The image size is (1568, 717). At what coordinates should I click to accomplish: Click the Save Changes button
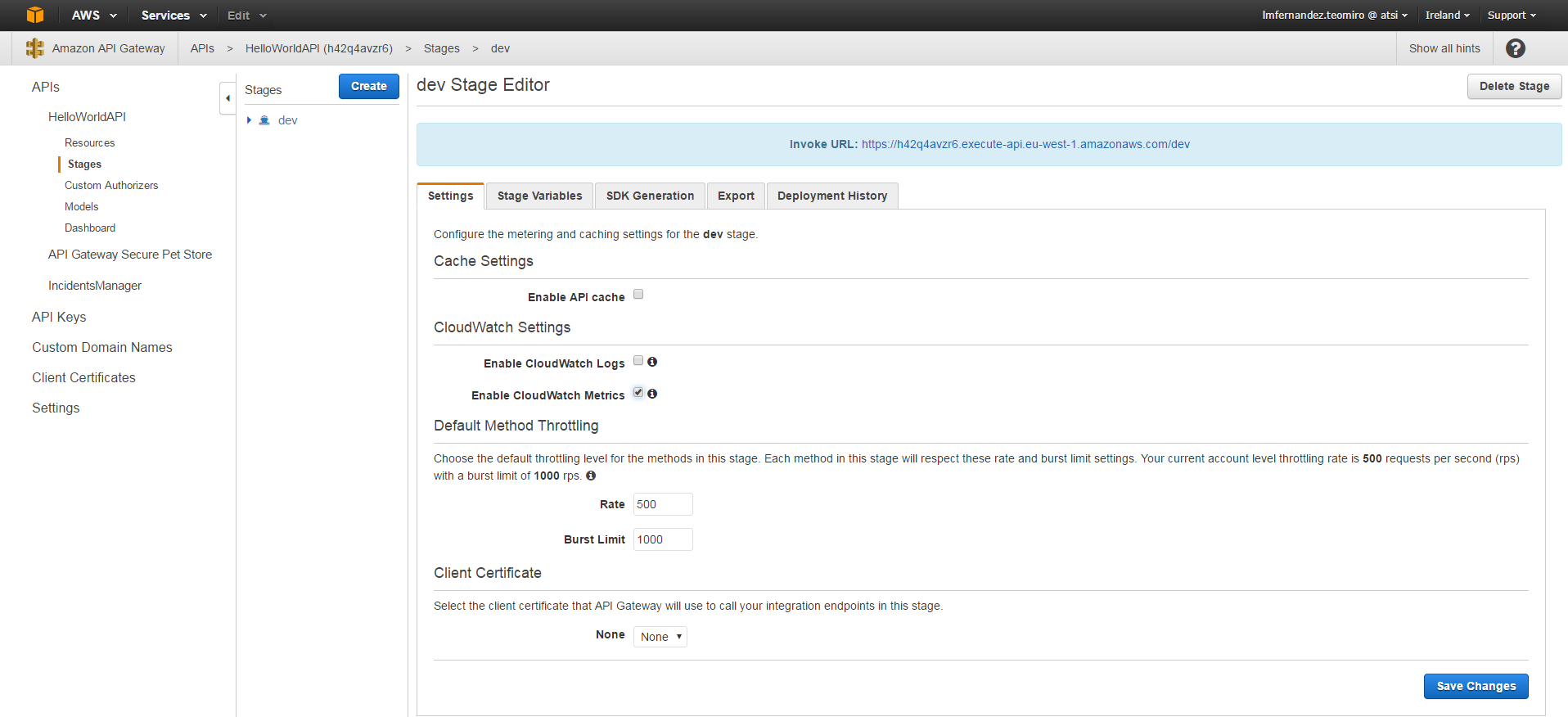1476,686
